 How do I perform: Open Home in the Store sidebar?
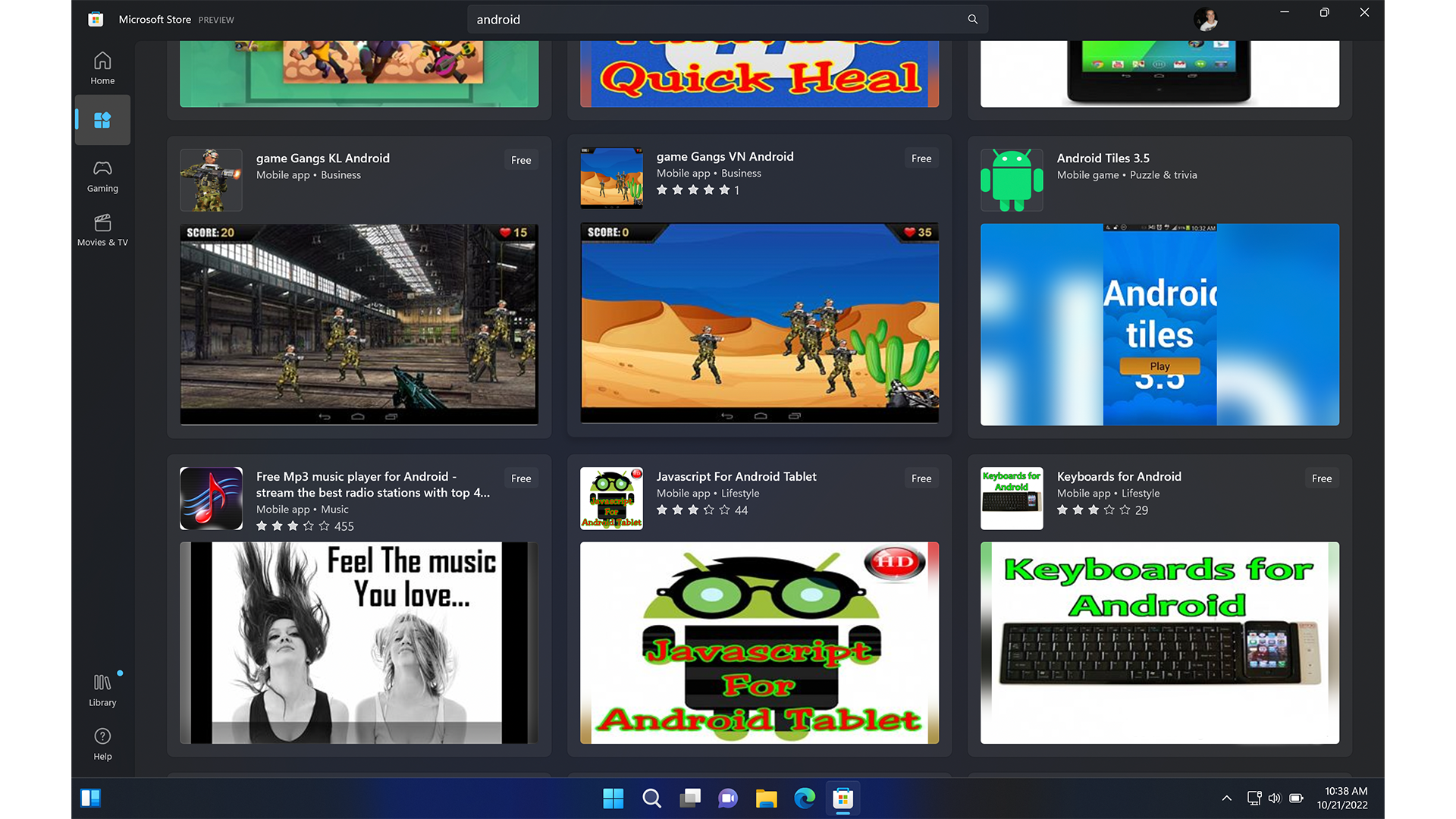point(102,68)
